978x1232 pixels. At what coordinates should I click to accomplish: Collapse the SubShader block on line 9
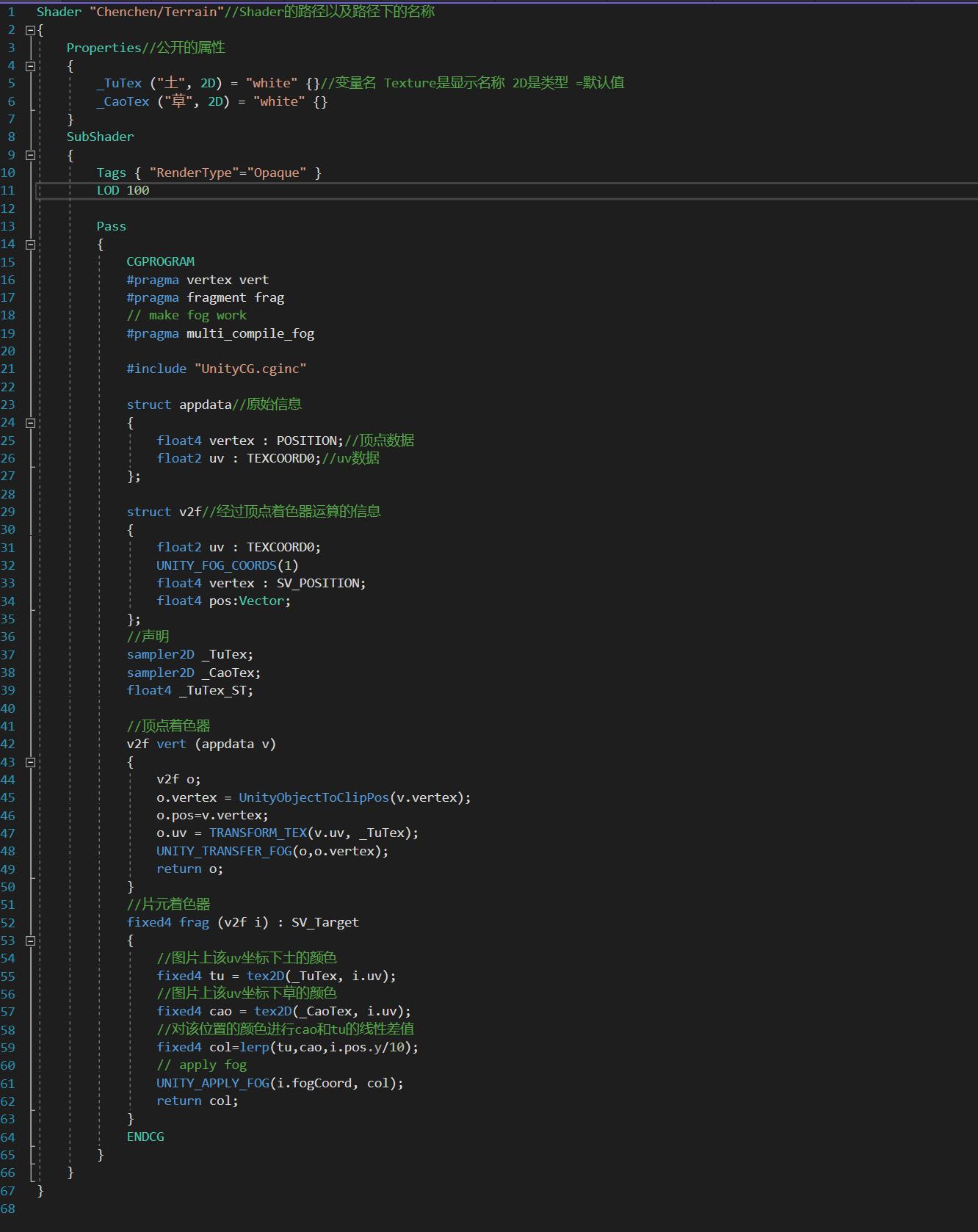point(30,155)
